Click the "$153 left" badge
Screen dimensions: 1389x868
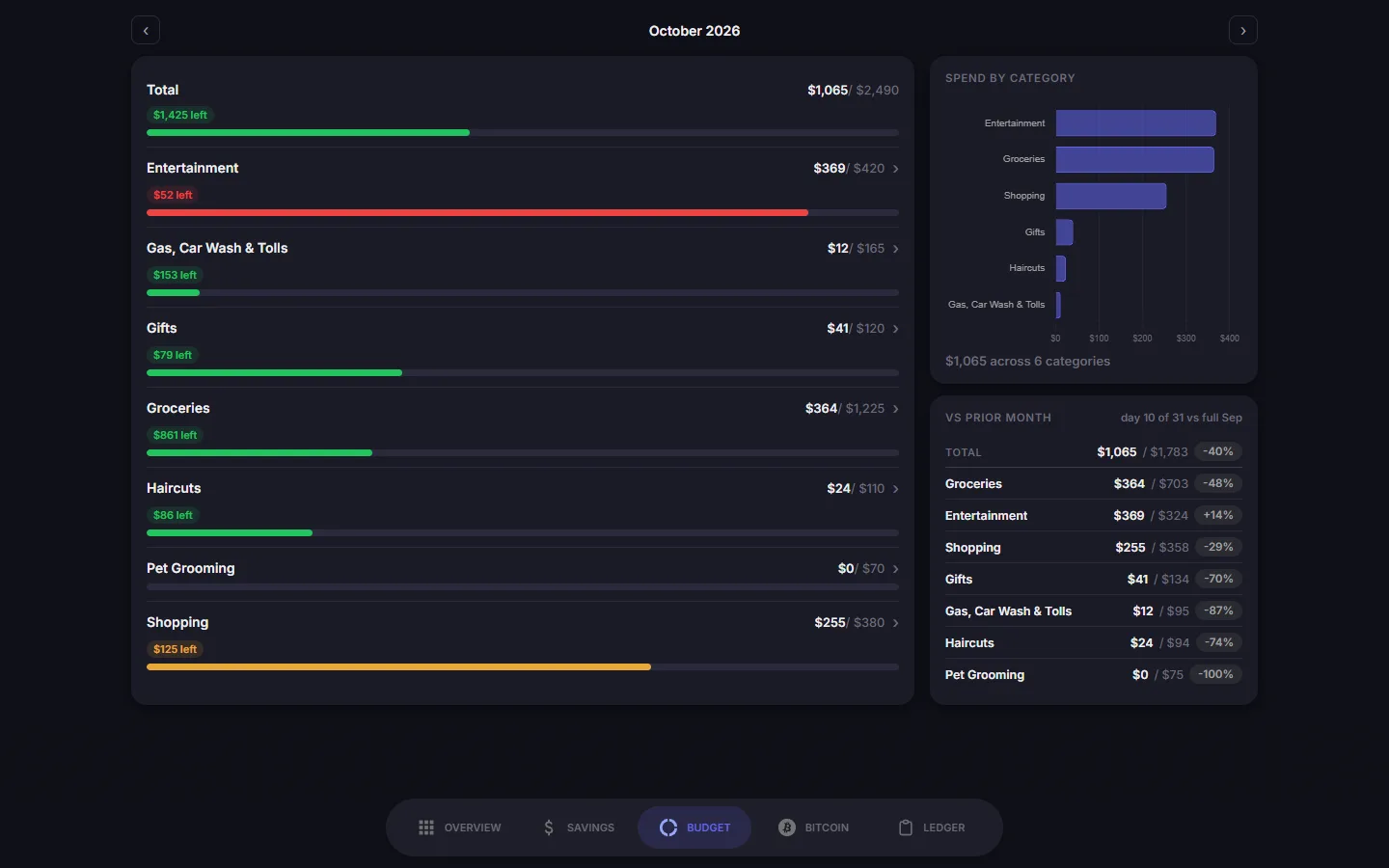pos(175,275)
